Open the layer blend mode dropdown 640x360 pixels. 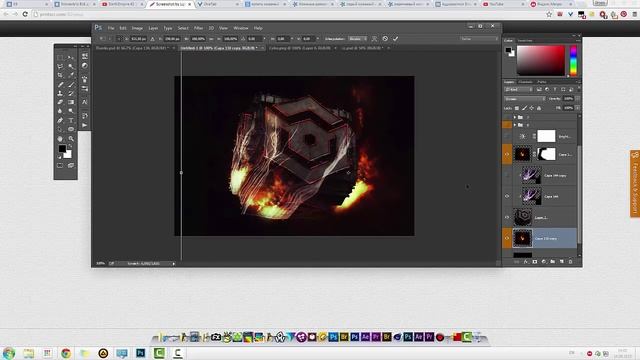[x=525, y=99]
